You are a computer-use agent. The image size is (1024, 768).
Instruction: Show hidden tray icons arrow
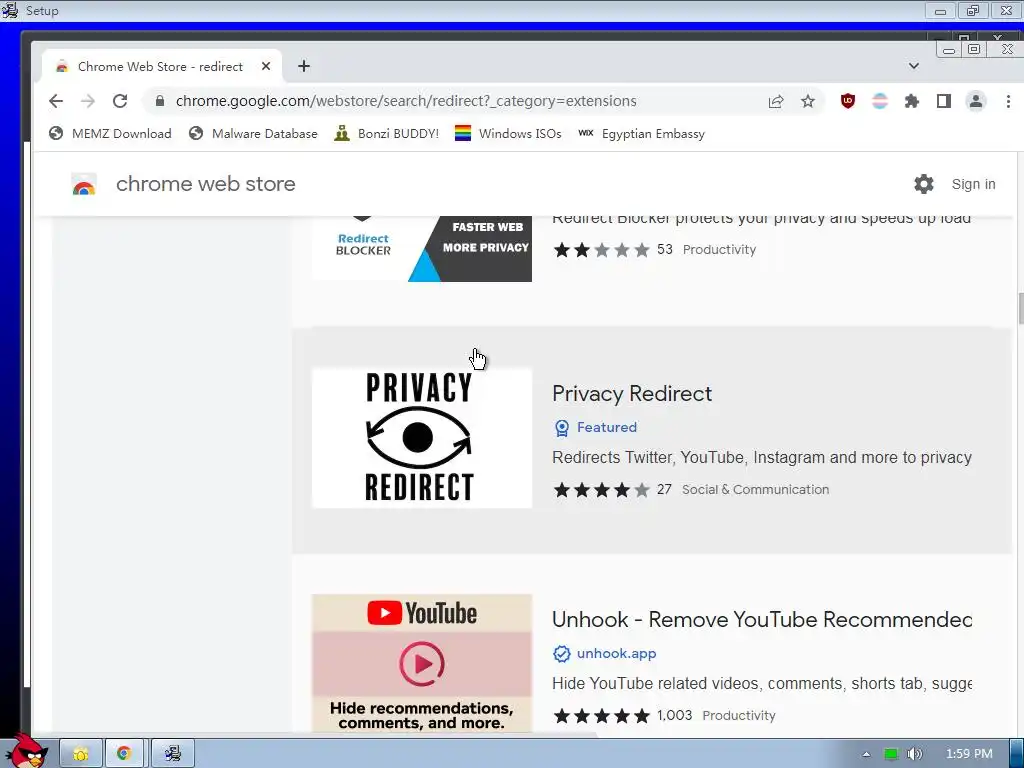(866, 754)
